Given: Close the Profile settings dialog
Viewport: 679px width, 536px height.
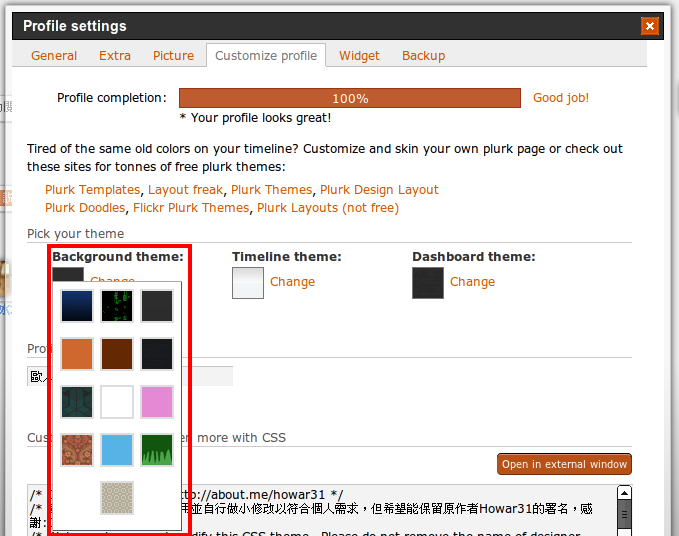Looking at the screenshot, I should (x=650, y=26).
